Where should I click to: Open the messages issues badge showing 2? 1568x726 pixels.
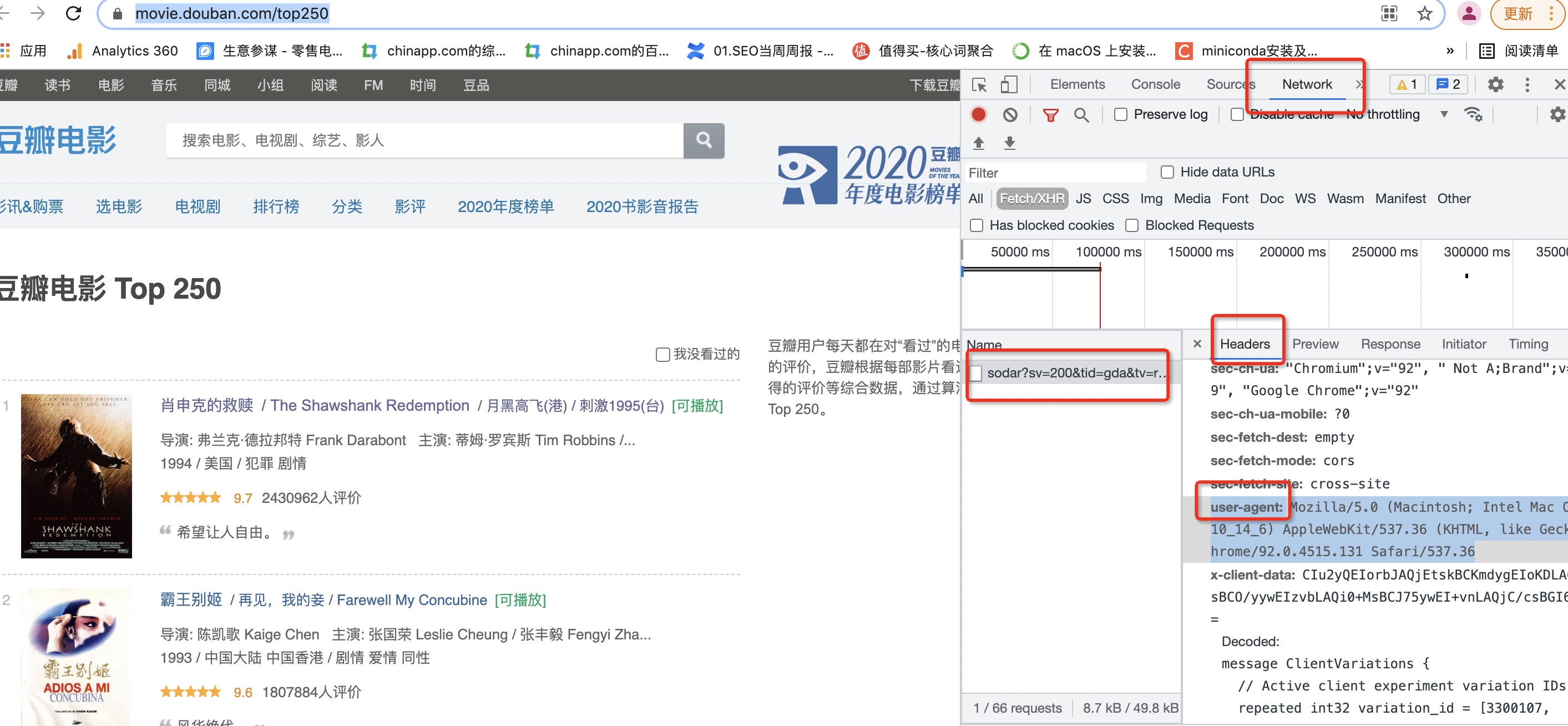pyautogui.click(x=1449, y=85)
